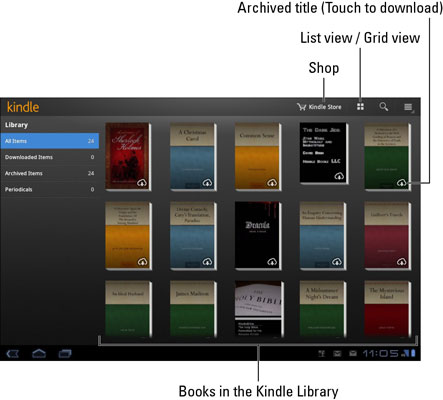The height and width of the screenshot is (400, 443).
Task: Tap the Android Home icon
Action: (x=39, y=353)
